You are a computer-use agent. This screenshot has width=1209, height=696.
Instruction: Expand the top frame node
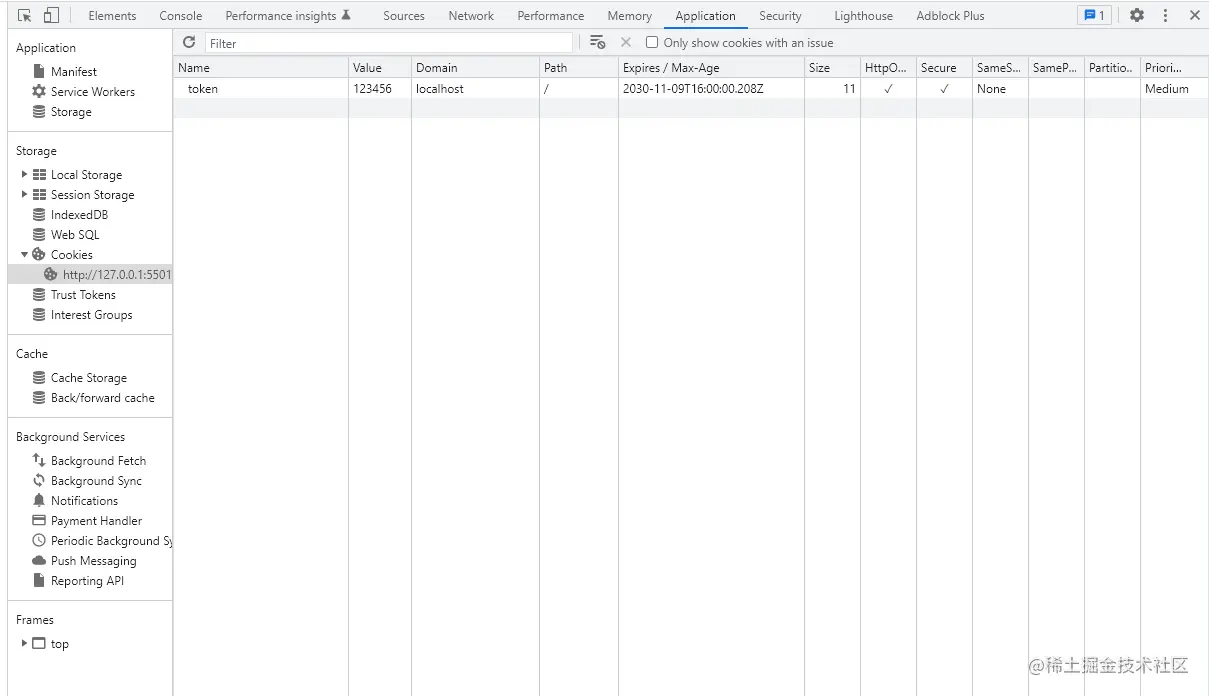24,643
